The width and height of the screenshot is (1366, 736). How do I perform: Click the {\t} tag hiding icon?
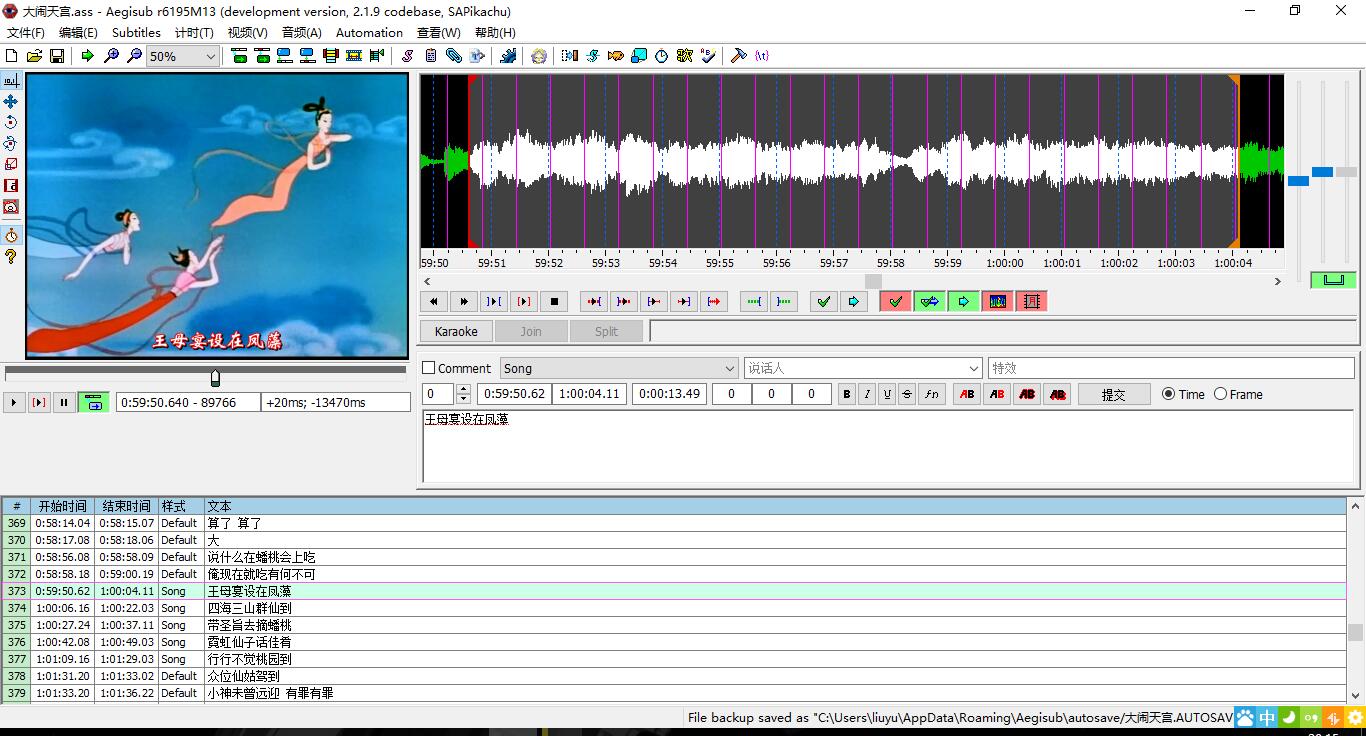pyautogui.click(x=762, y=56)
